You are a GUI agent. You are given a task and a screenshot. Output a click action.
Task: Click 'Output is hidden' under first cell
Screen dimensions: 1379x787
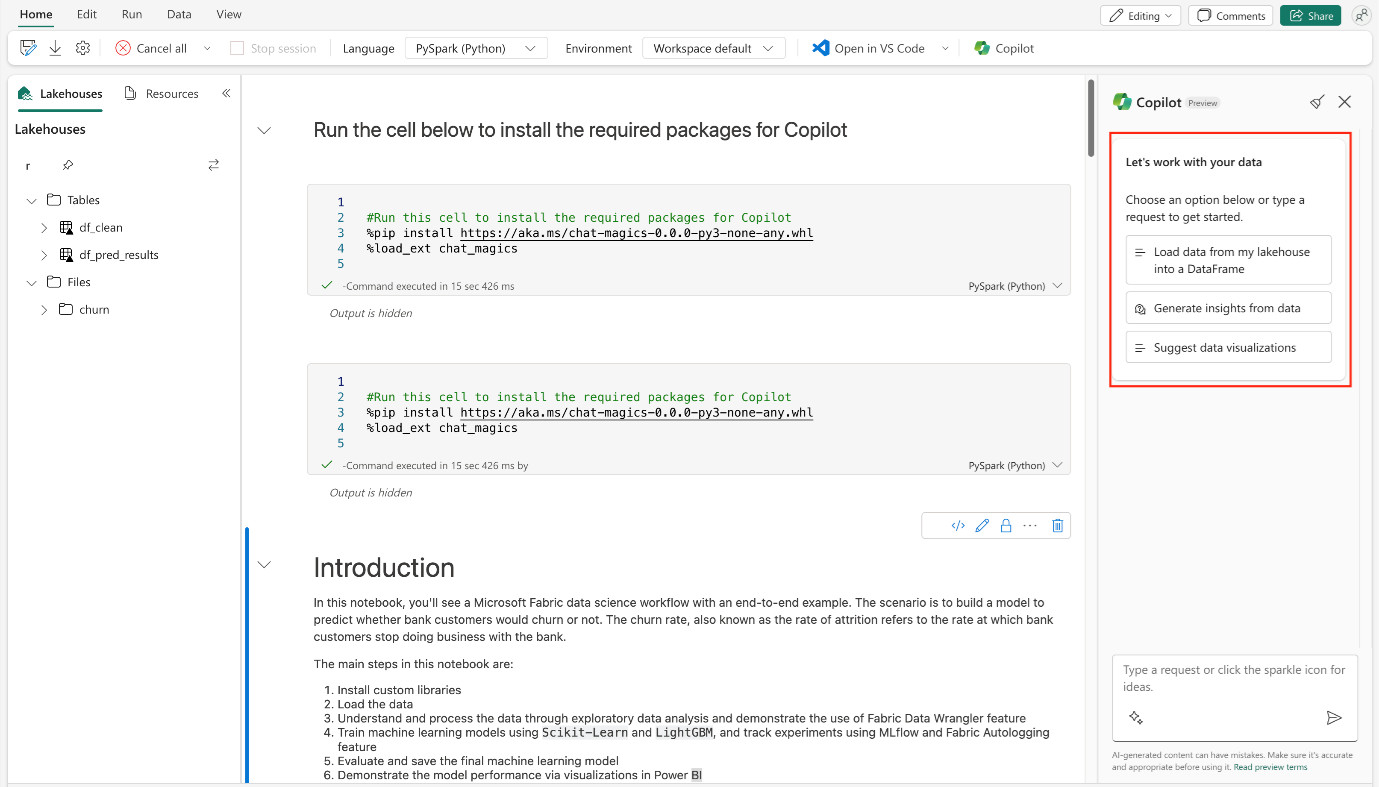click(x=371, y=313)
